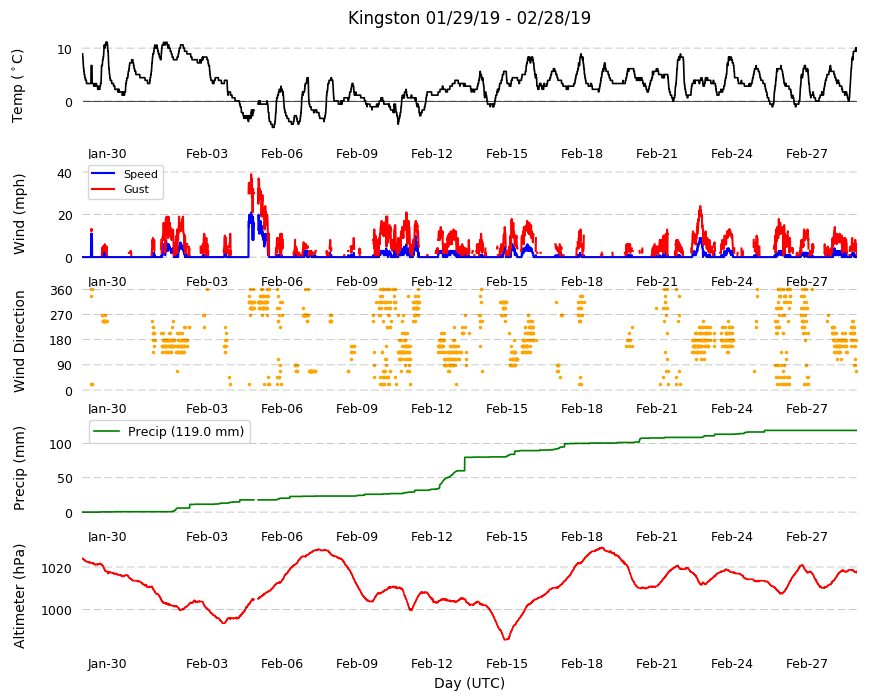The height and width of the screenshot is (700, 870).
Task: Click the Wind (mph) axis label
Action: click(x=19, y=214)
